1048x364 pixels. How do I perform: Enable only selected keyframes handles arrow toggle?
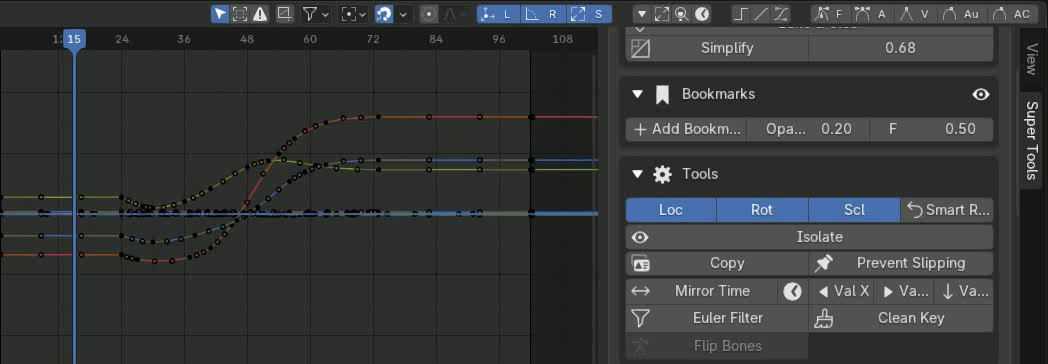pos(221,13)
